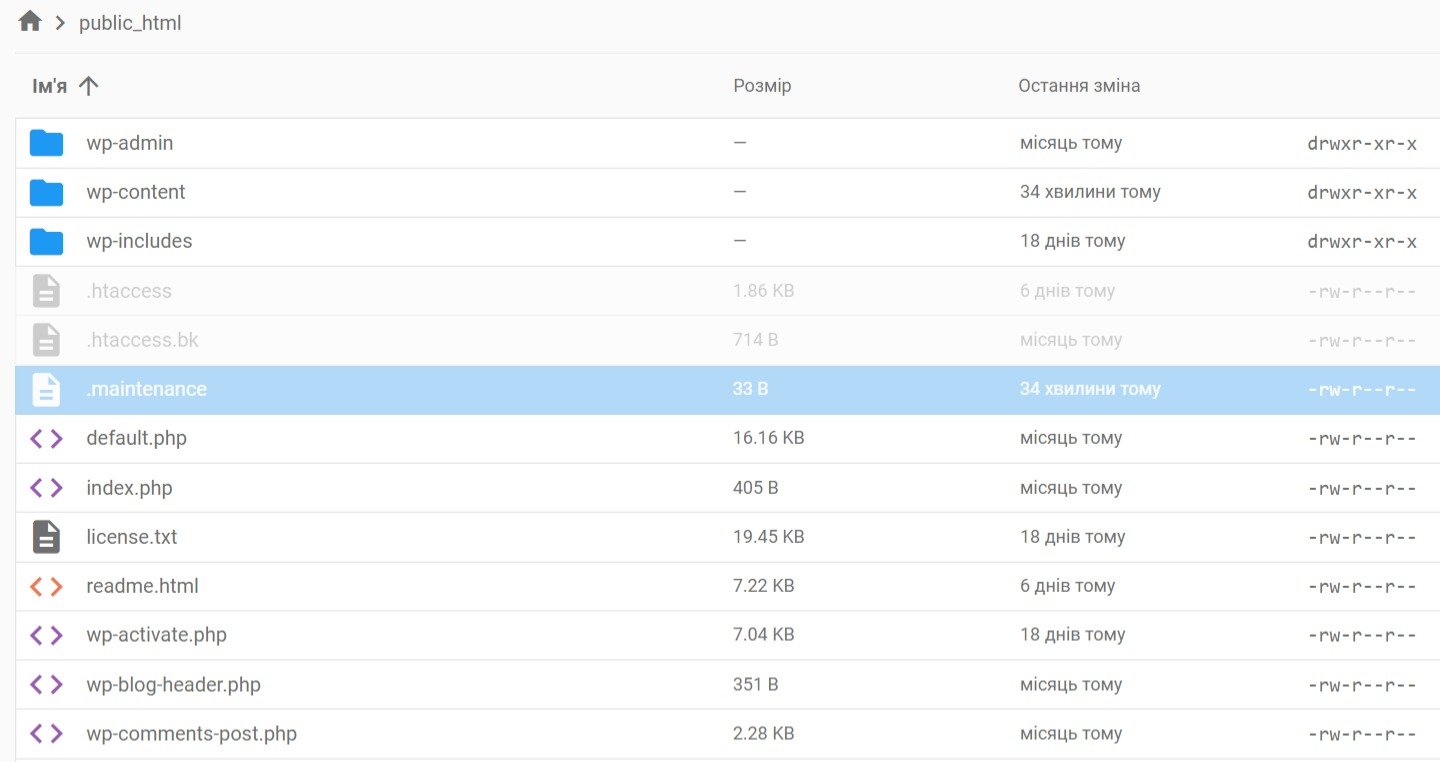1440x762 pixels.
Task: Click the wp-content folder icon
Action: pos(46,192)
